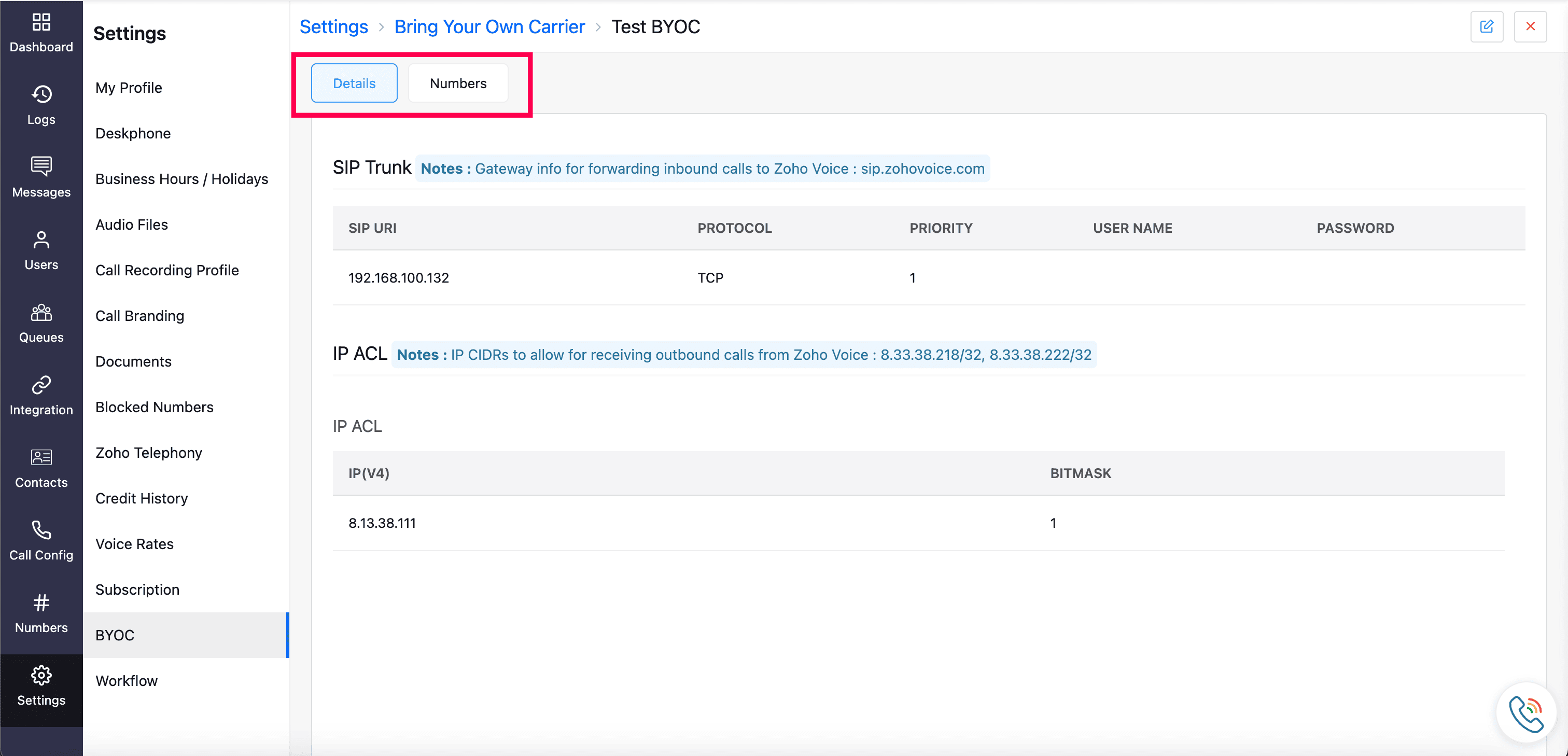Screen dimensions: 1568x756
Task: Open Logs history icon
Action: [41, 94]
